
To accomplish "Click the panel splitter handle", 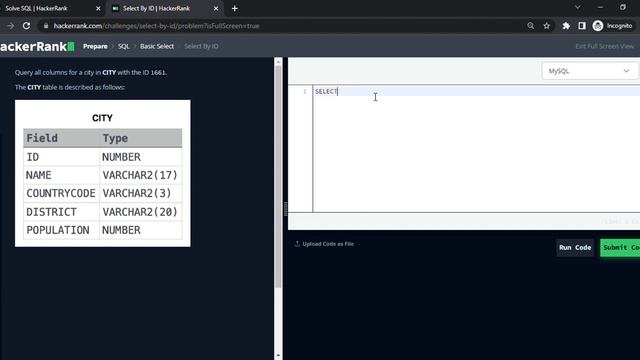I will [x=285, y=209].
